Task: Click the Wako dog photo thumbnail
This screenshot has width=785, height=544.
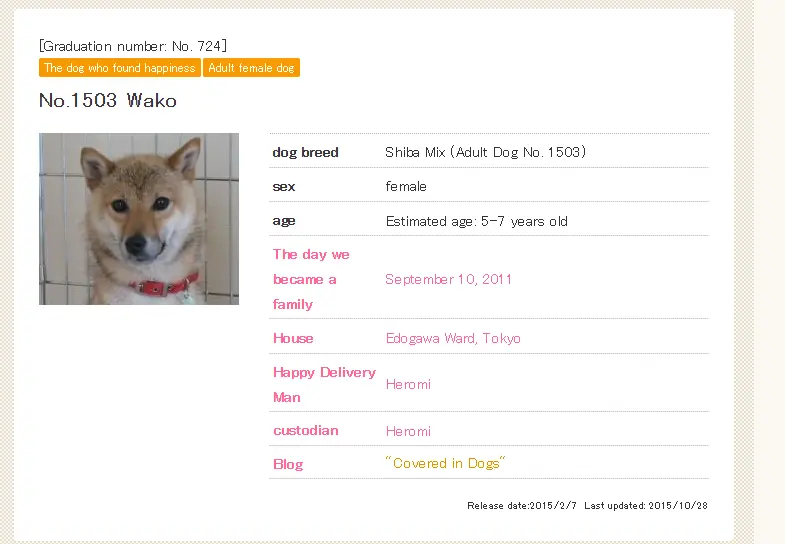Action: coord(139,219)
